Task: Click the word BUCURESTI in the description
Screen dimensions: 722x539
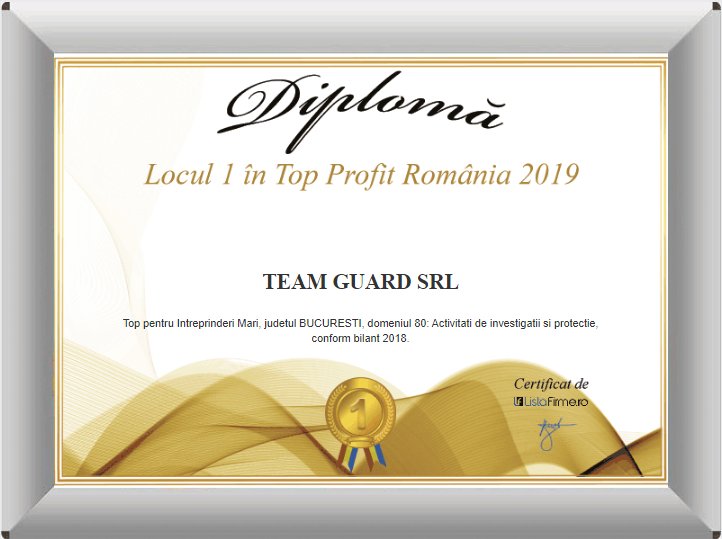Action: click(x=330, y=324)
